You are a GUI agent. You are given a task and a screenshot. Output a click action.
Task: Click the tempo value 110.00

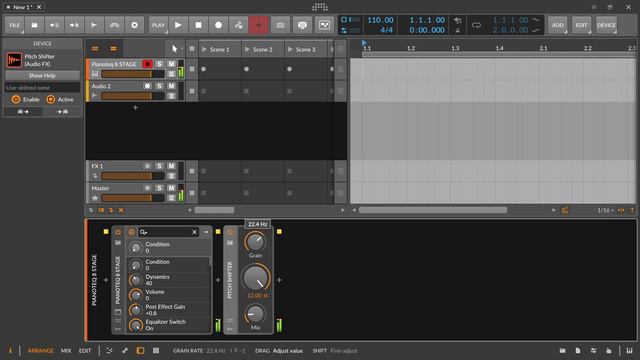[380, 20]
